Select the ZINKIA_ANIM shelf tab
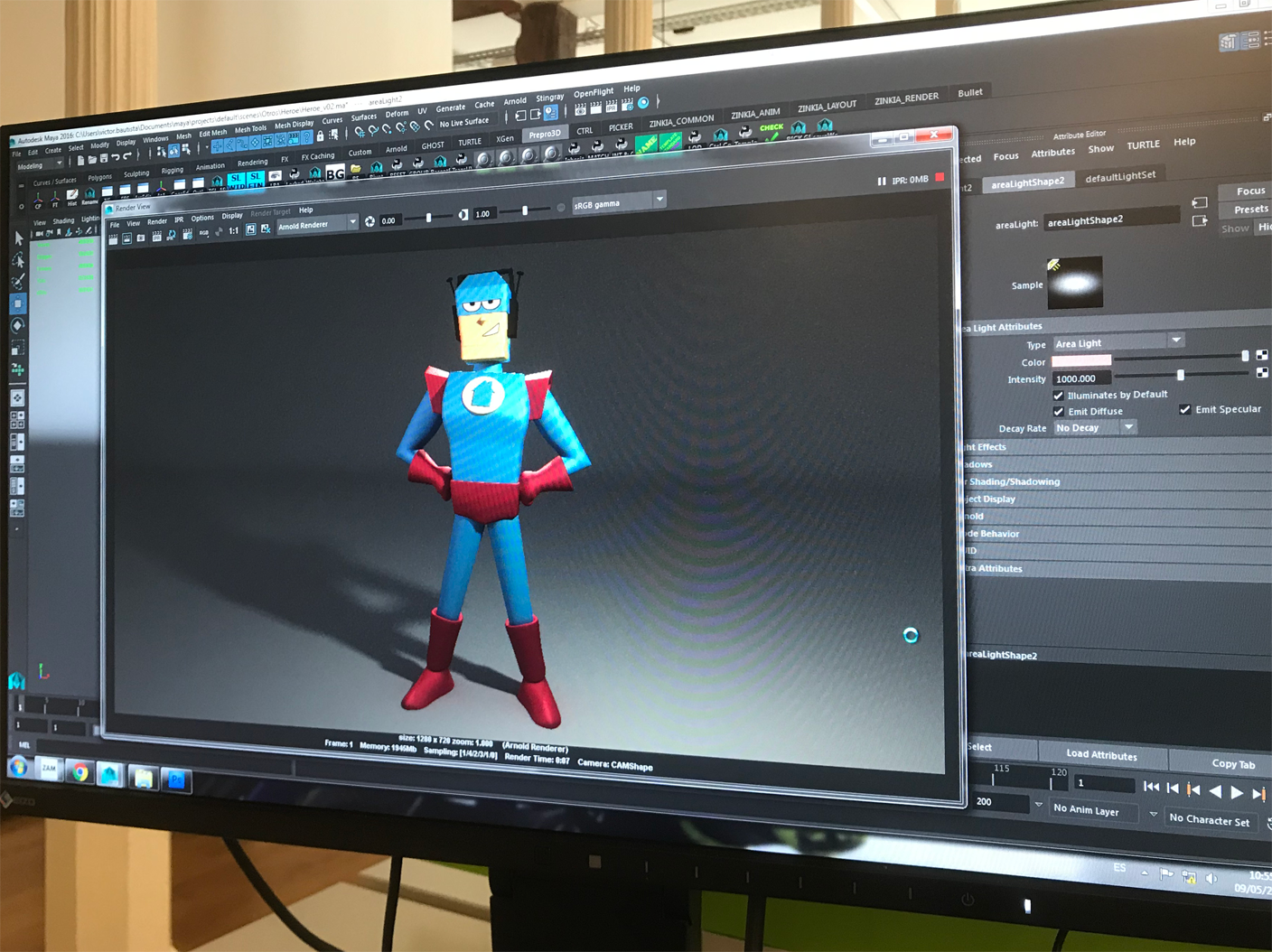 755,114
